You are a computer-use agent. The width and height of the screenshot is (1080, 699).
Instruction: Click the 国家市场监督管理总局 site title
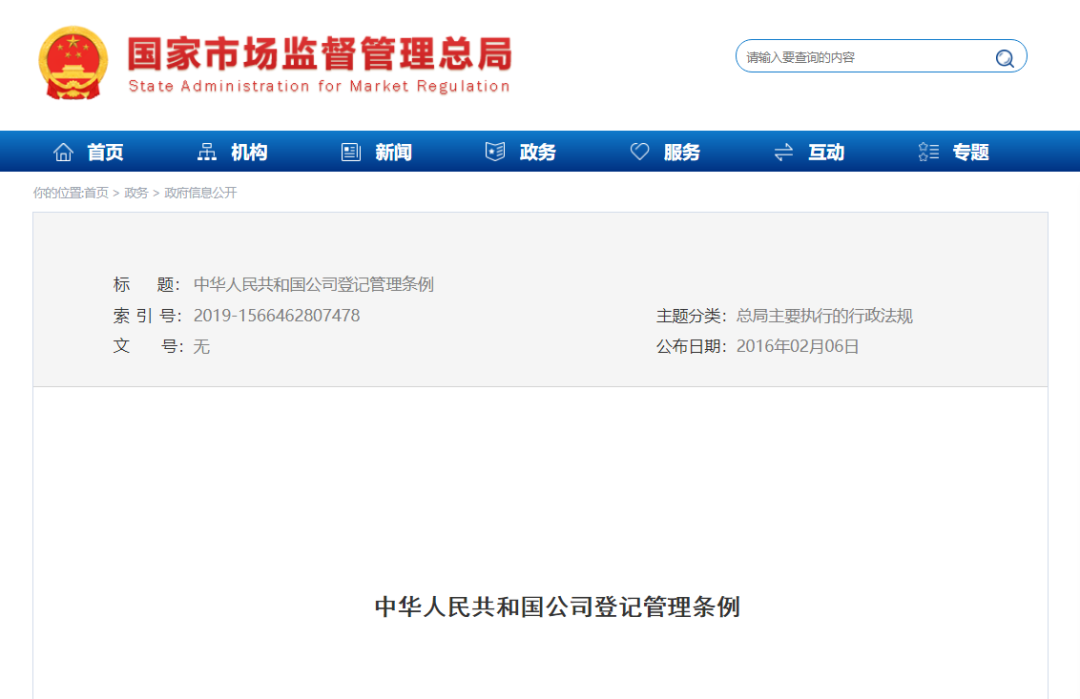[x=320, y=54]
